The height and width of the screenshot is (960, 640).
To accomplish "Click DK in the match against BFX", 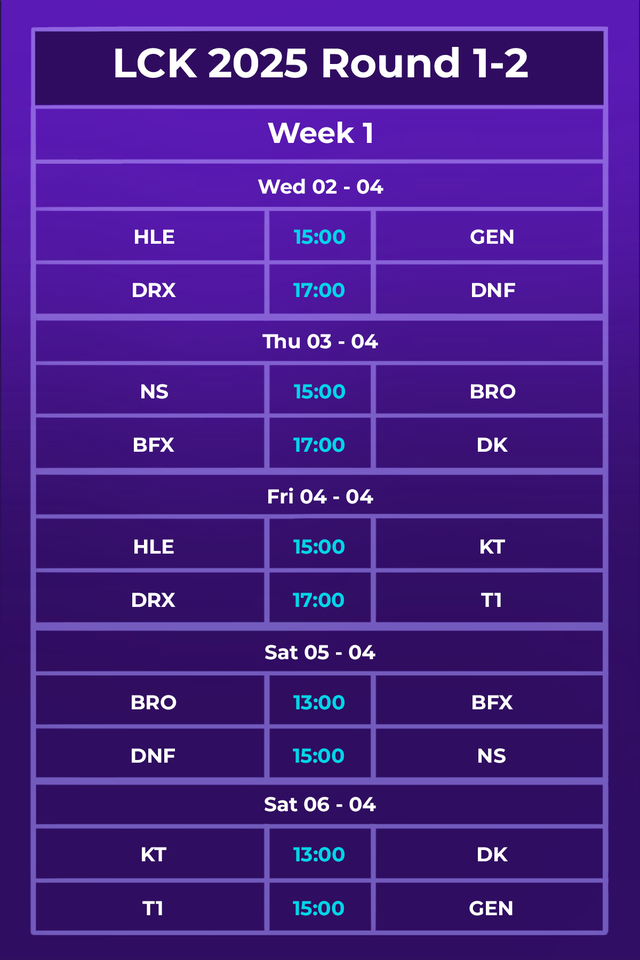I will click(x=492, y=445).
